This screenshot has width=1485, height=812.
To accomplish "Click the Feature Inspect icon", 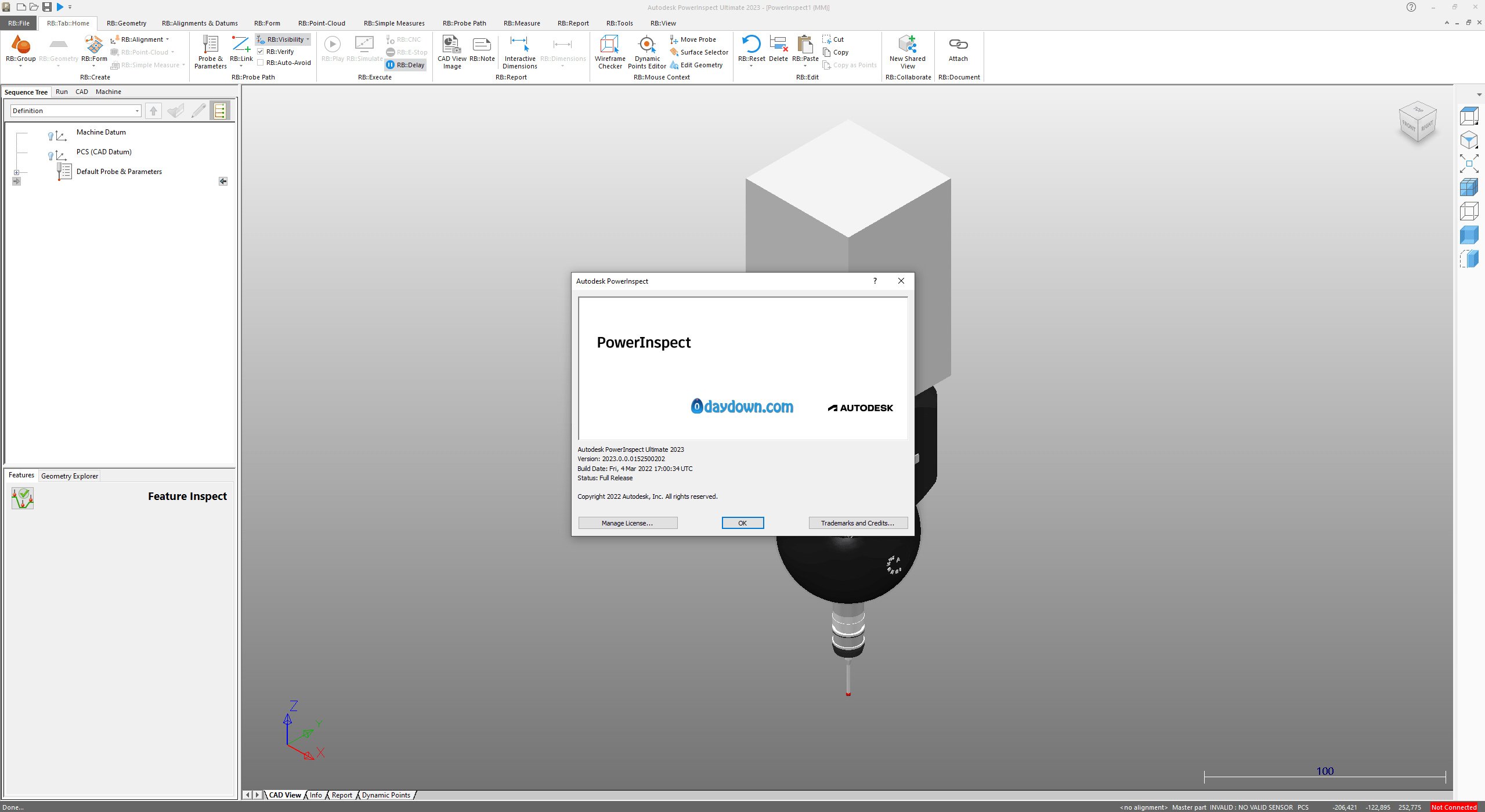I will point(23,498).
